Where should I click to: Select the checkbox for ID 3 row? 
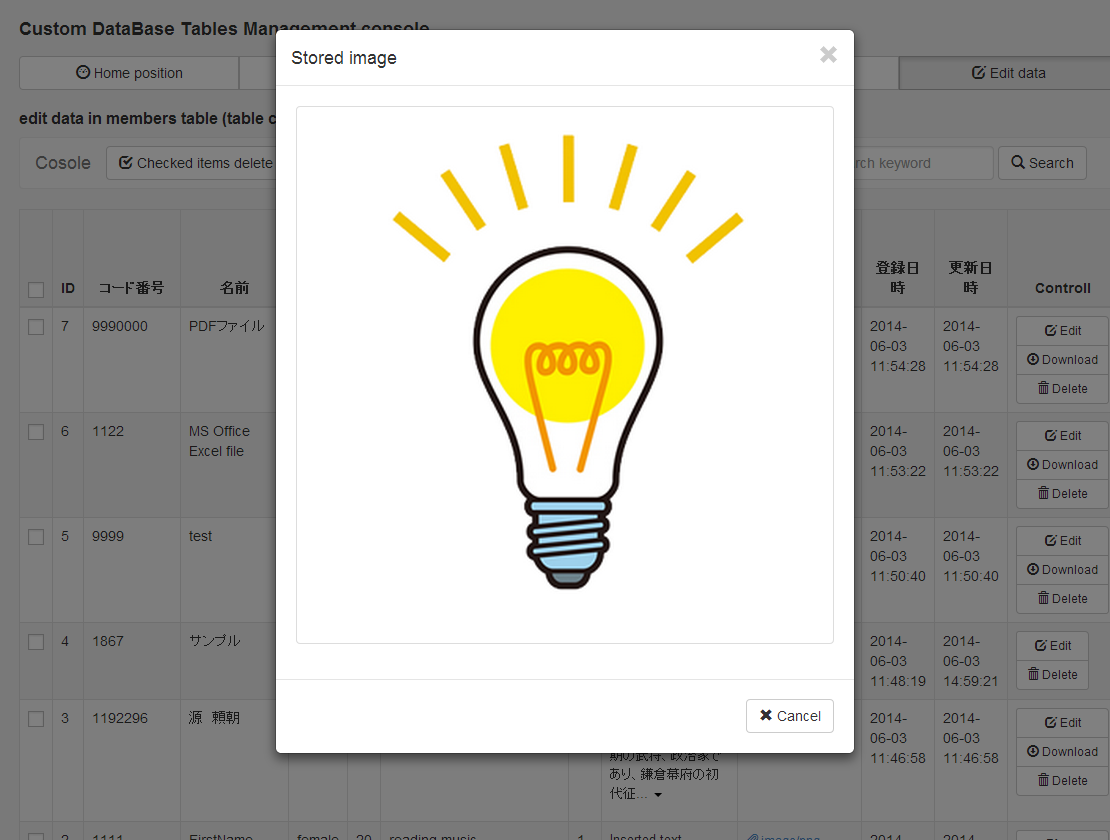(x=36, y=719)
